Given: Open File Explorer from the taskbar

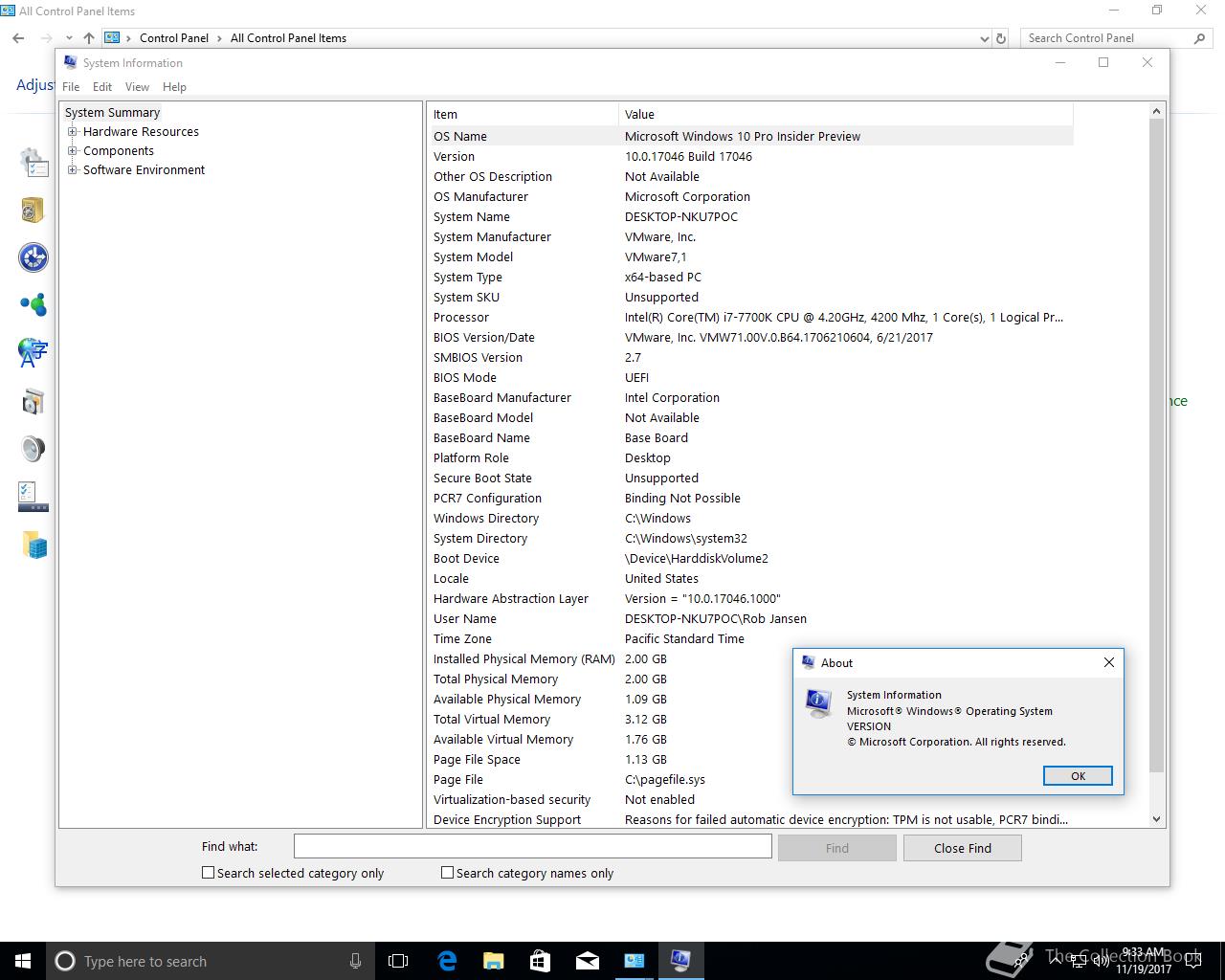Looking at the screenshot, I should click(493, 961).
